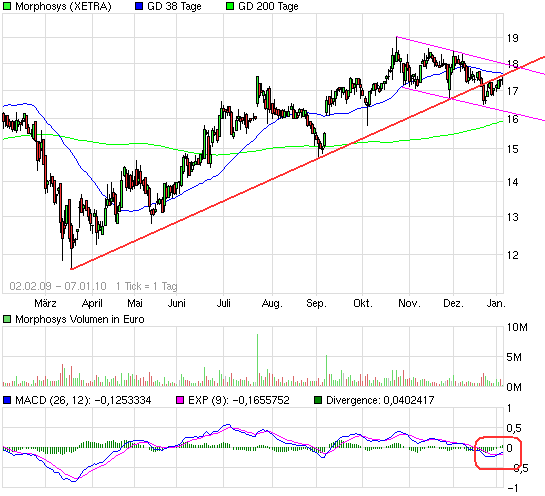Click the price axis value 16

coord(513,119)
